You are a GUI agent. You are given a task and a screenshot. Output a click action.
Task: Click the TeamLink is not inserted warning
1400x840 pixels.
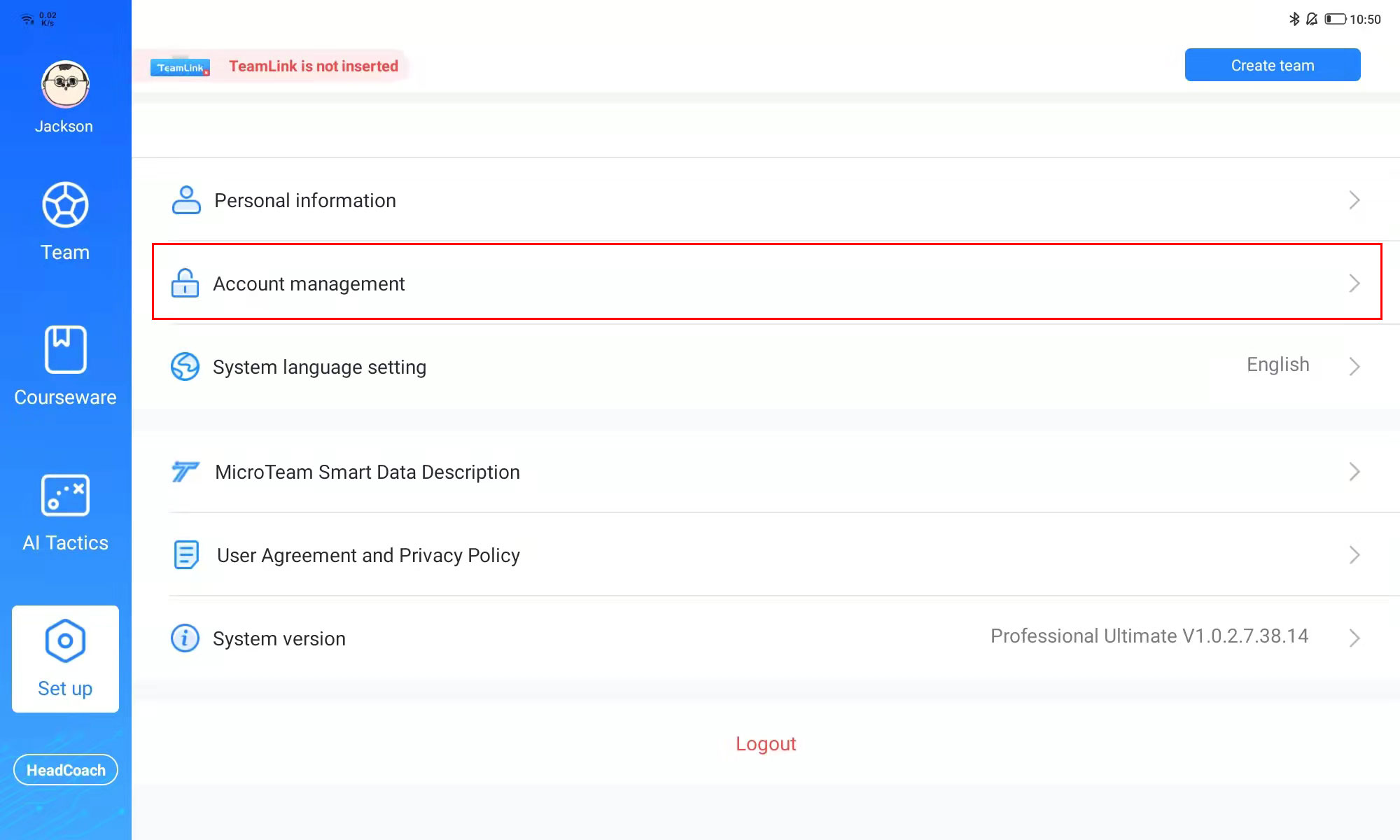[x=314, y=66]
